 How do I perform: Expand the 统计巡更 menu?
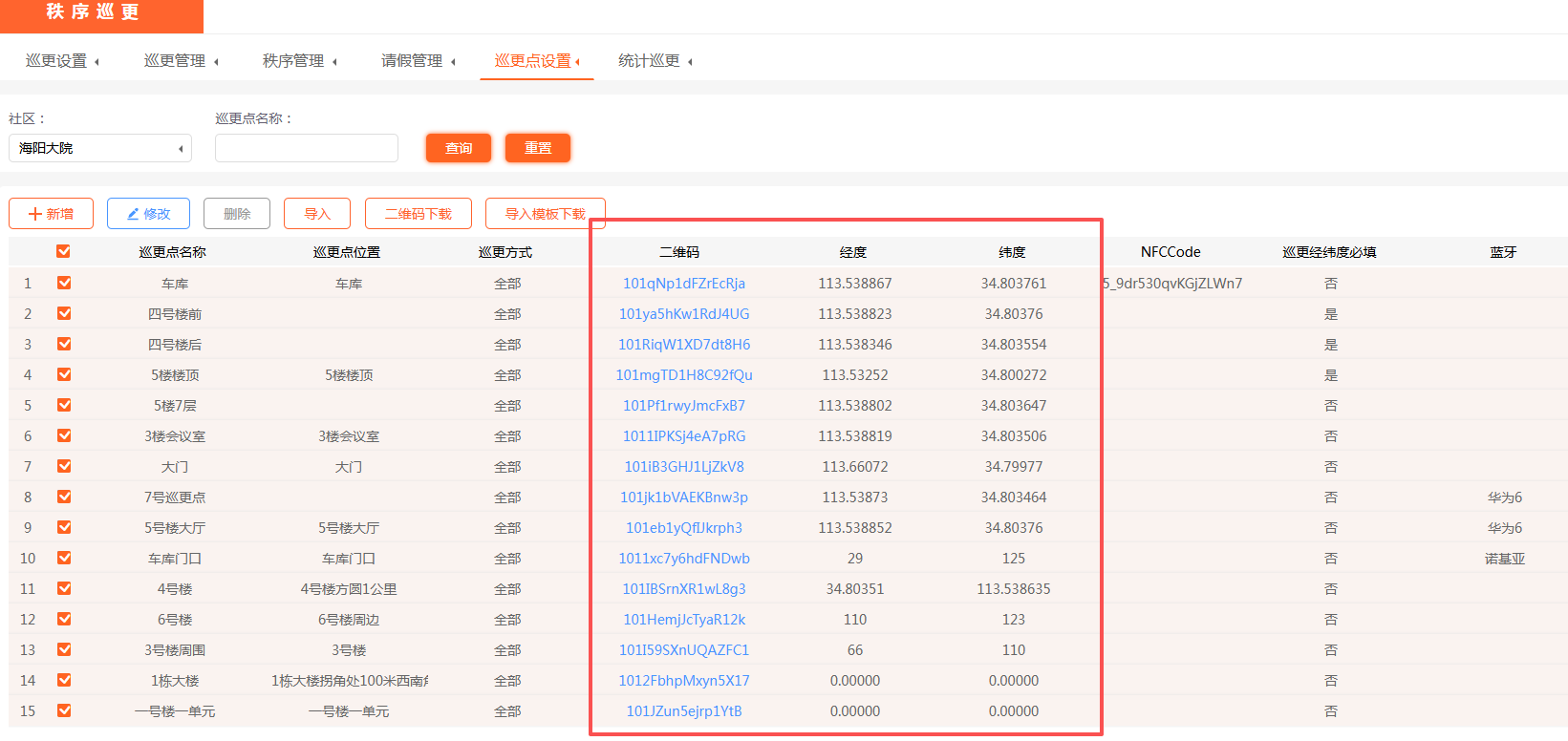coord(655,61)
